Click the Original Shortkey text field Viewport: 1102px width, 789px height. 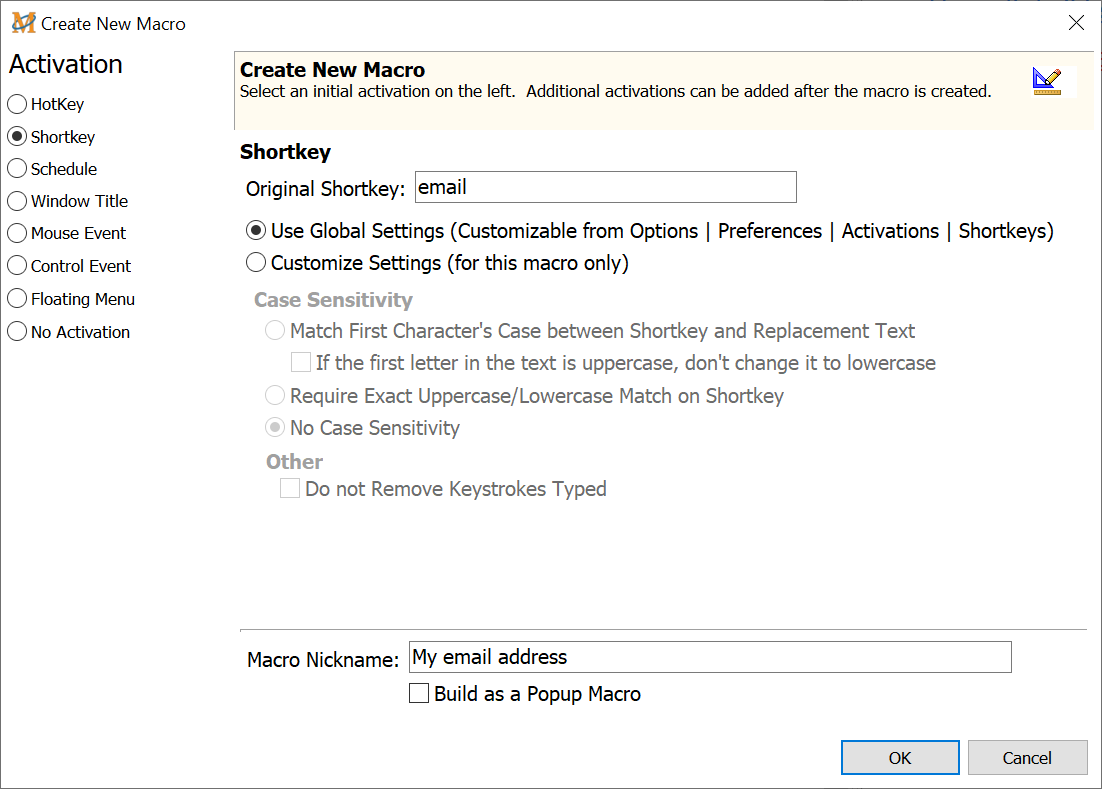(x=605, y=187)
